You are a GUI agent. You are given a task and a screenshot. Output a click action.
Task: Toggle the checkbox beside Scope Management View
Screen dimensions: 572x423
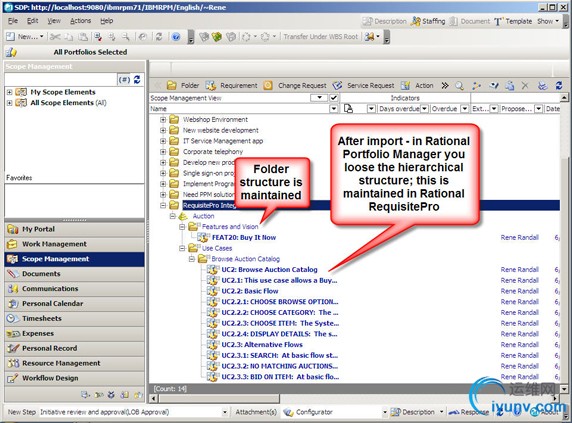point(333,98)
